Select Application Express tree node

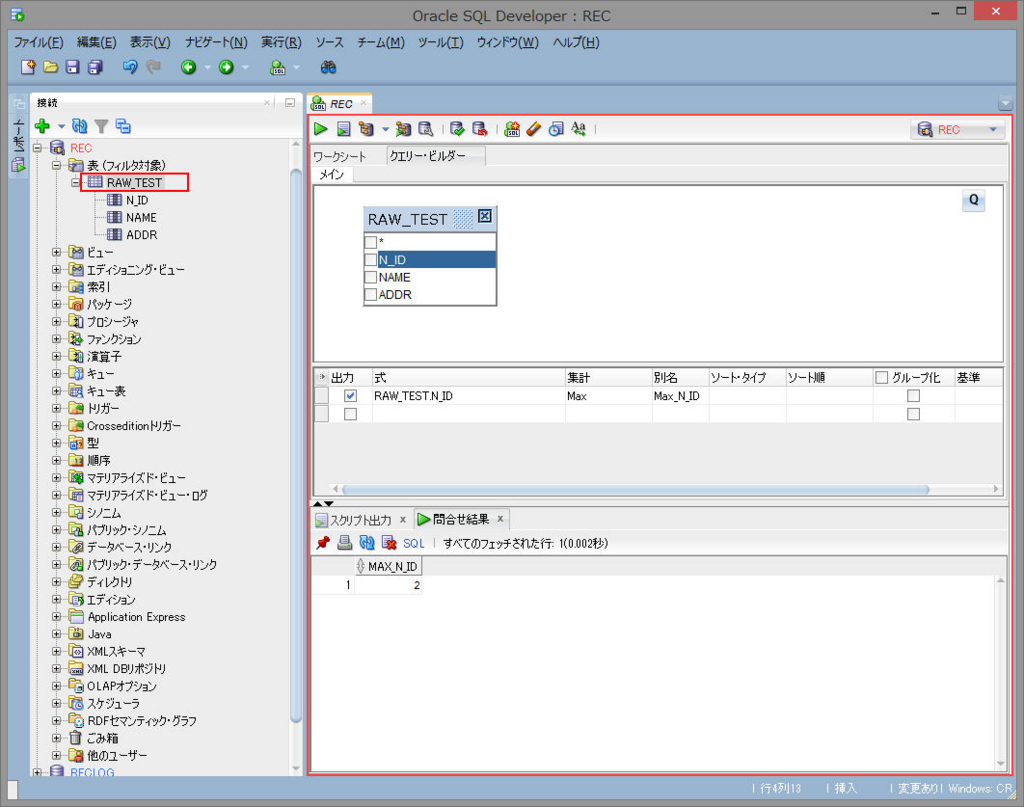coord(136,617)
